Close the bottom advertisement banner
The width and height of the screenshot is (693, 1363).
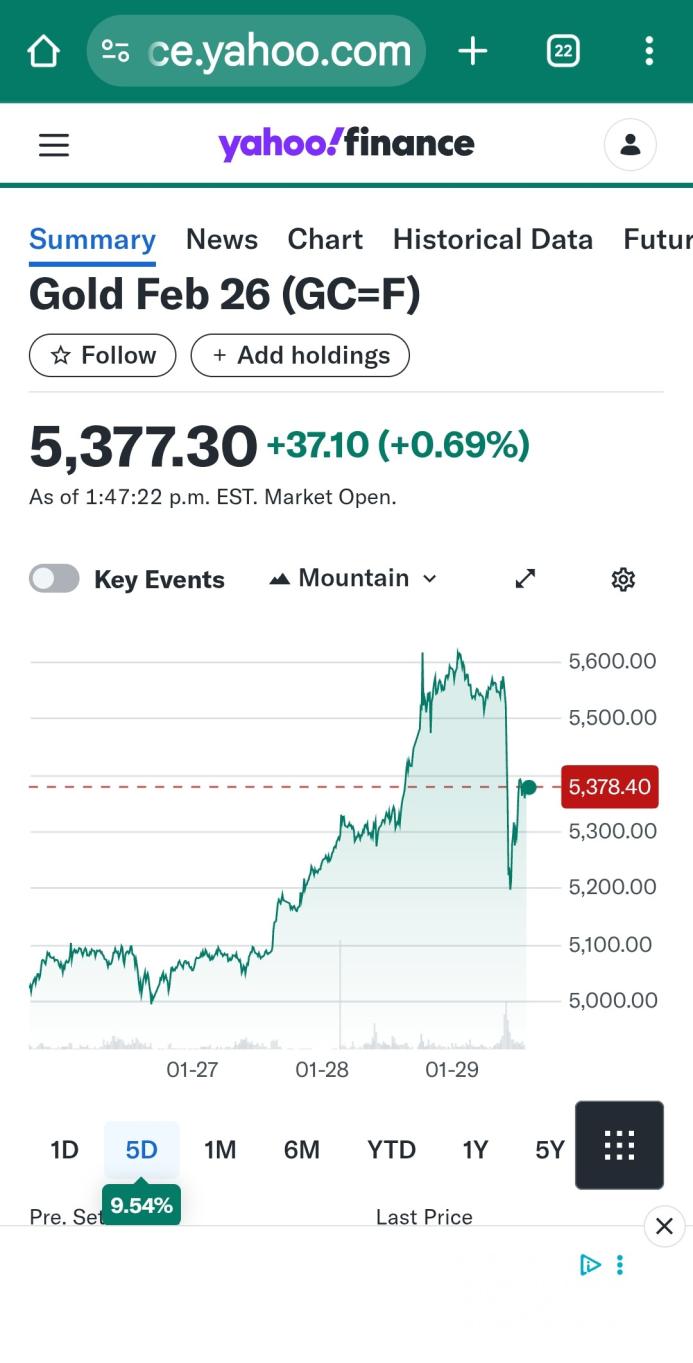coord(664,1227)
